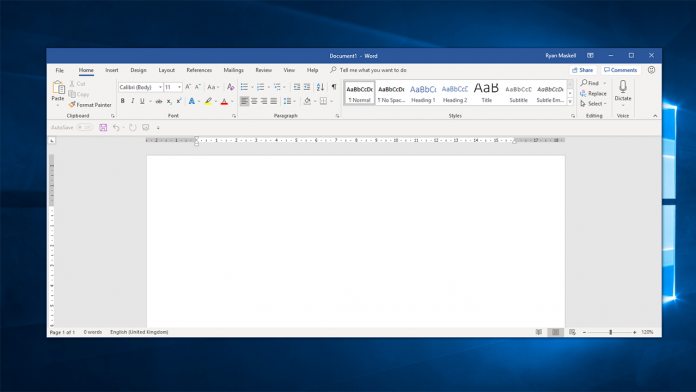Screen dimensions: 696x392
Task: Increase font size with grow font icon
Action: [x=188, y=87]
